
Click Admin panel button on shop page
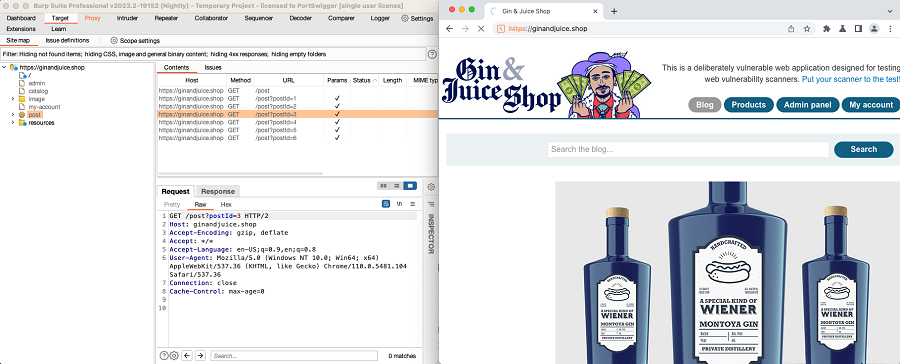point(808,105)
